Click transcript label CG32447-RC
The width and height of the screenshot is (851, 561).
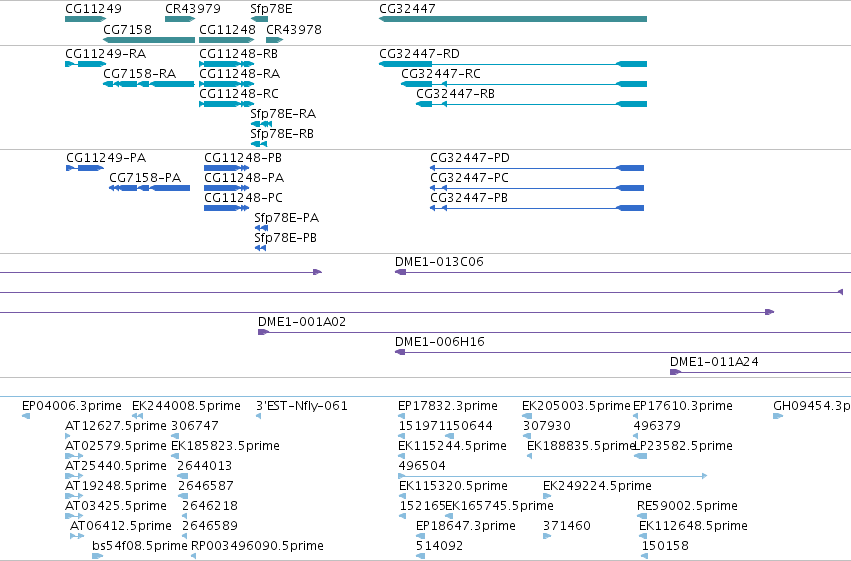pos(441,73)
